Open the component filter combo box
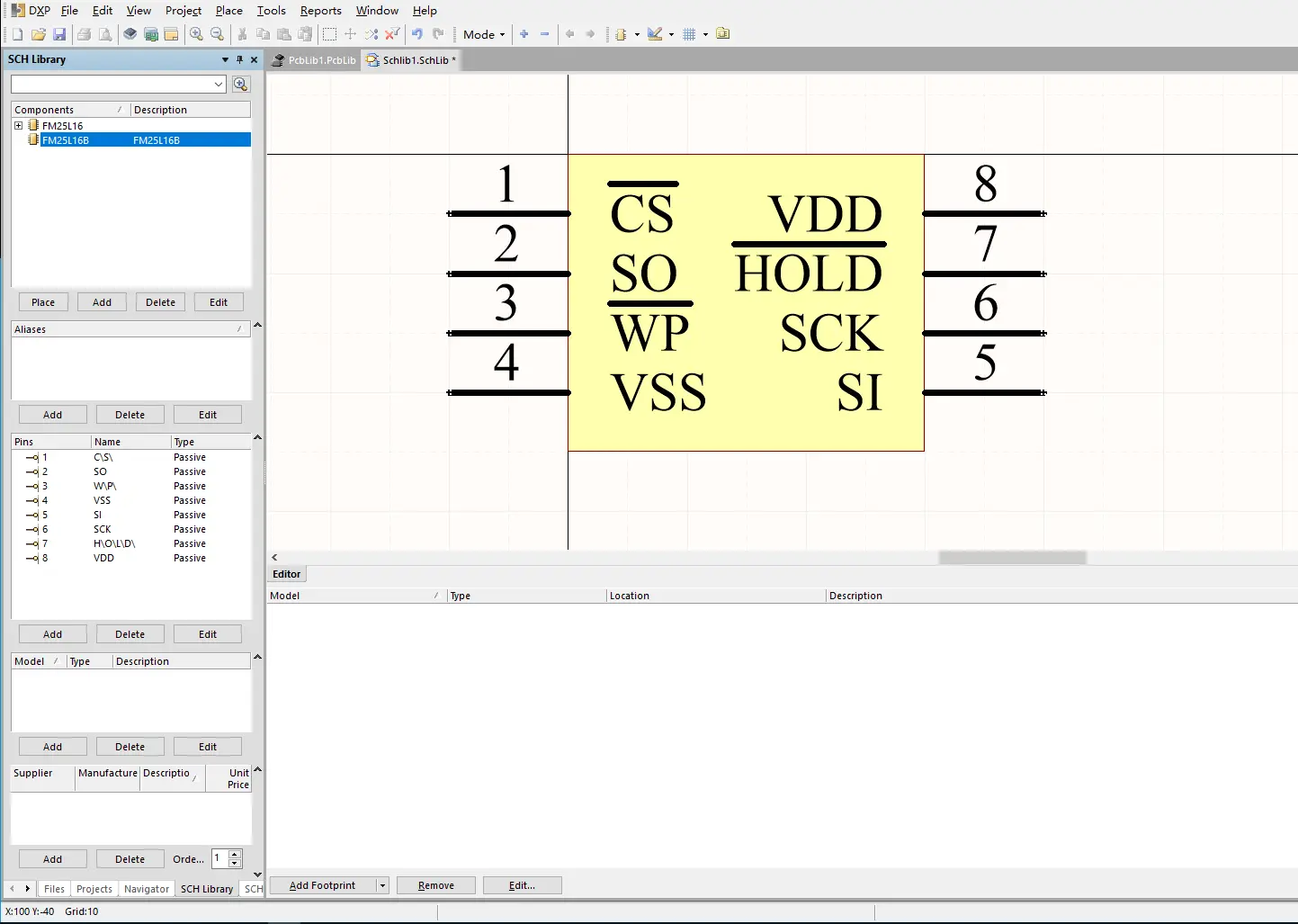Screen dimensions: 1298x924 [219, 84]
